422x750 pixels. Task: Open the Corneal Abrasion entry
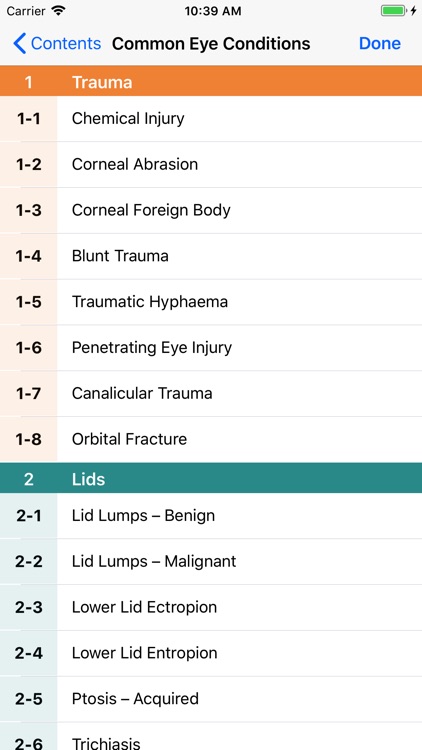[x=211, y=165]
